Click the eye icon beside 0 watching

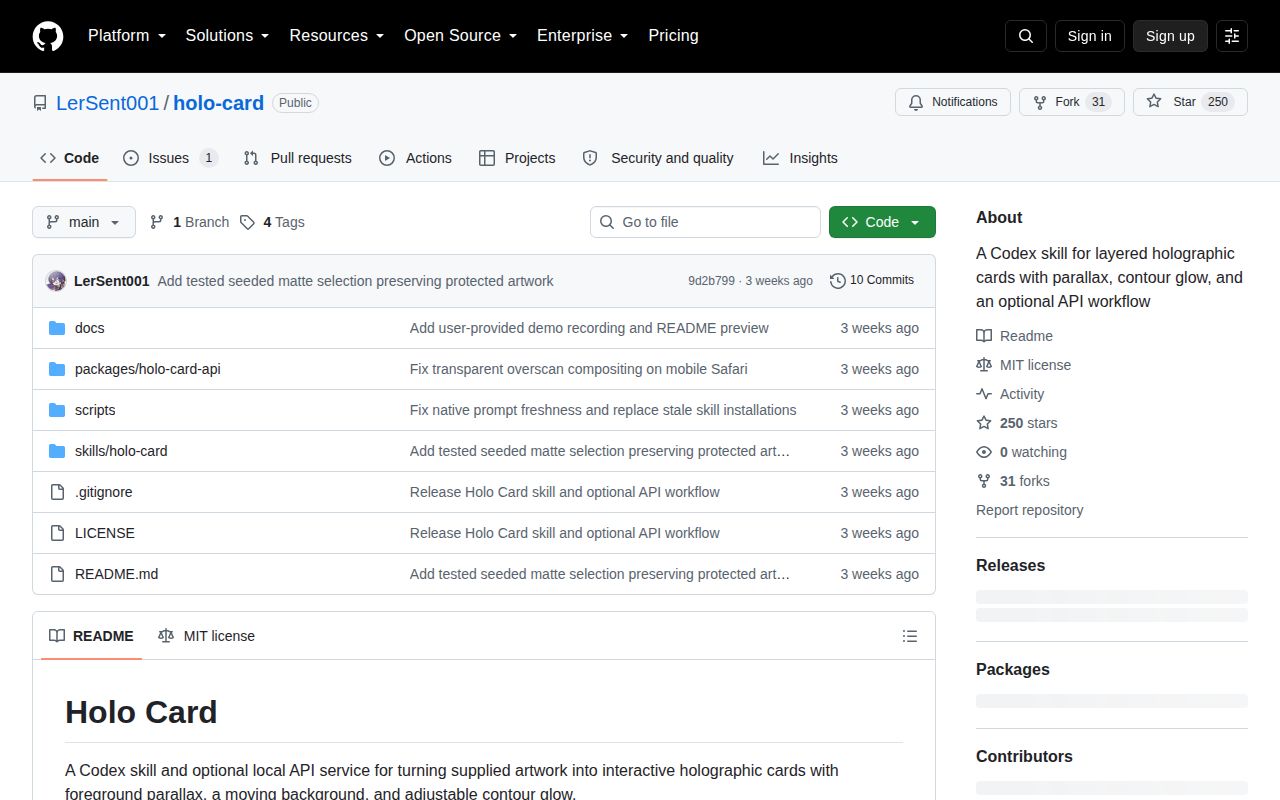click(x=984, y=452)
